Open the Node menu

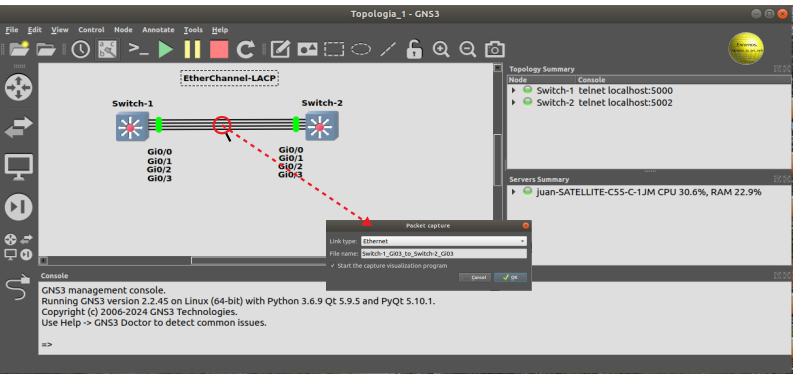point(123,30)
